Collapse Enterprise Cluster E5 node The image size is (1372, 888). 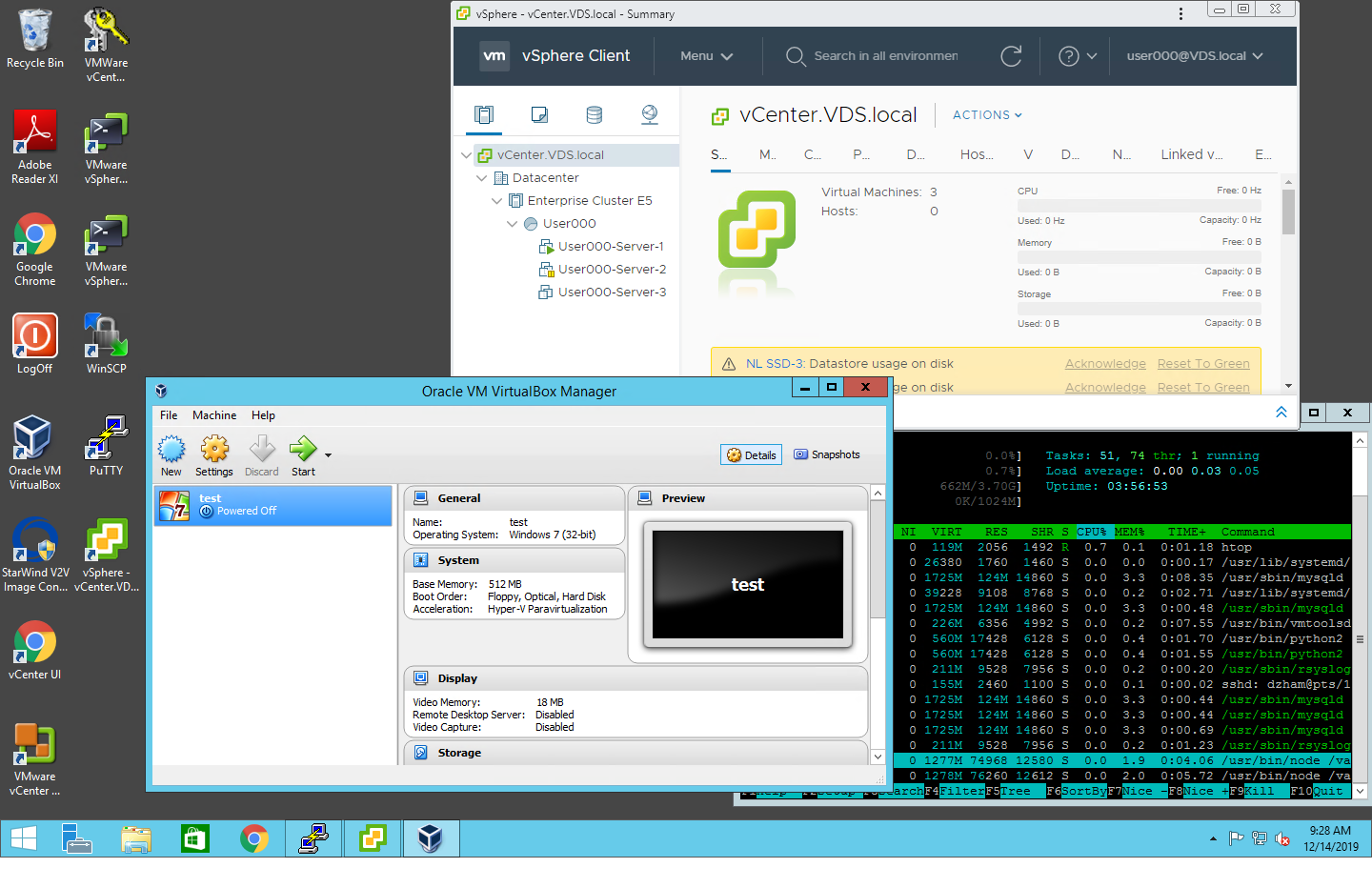[496, 200]
